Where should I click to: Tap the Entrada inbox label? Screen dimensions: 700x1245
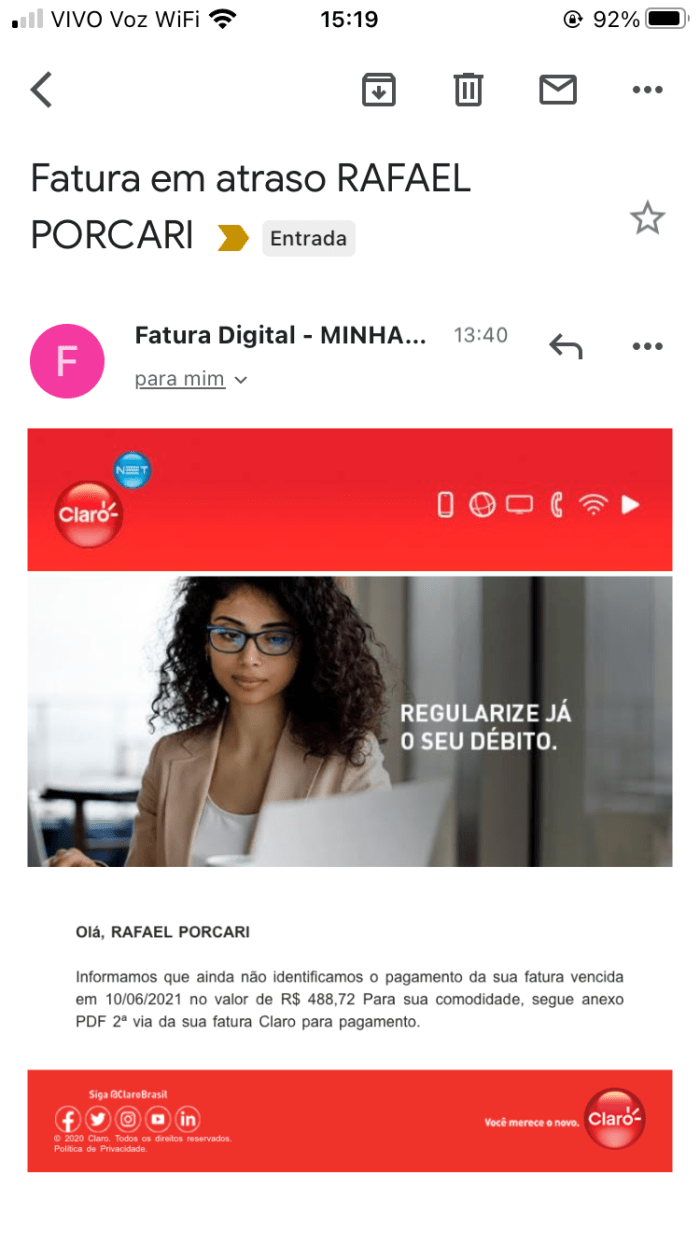click(308, 238)
